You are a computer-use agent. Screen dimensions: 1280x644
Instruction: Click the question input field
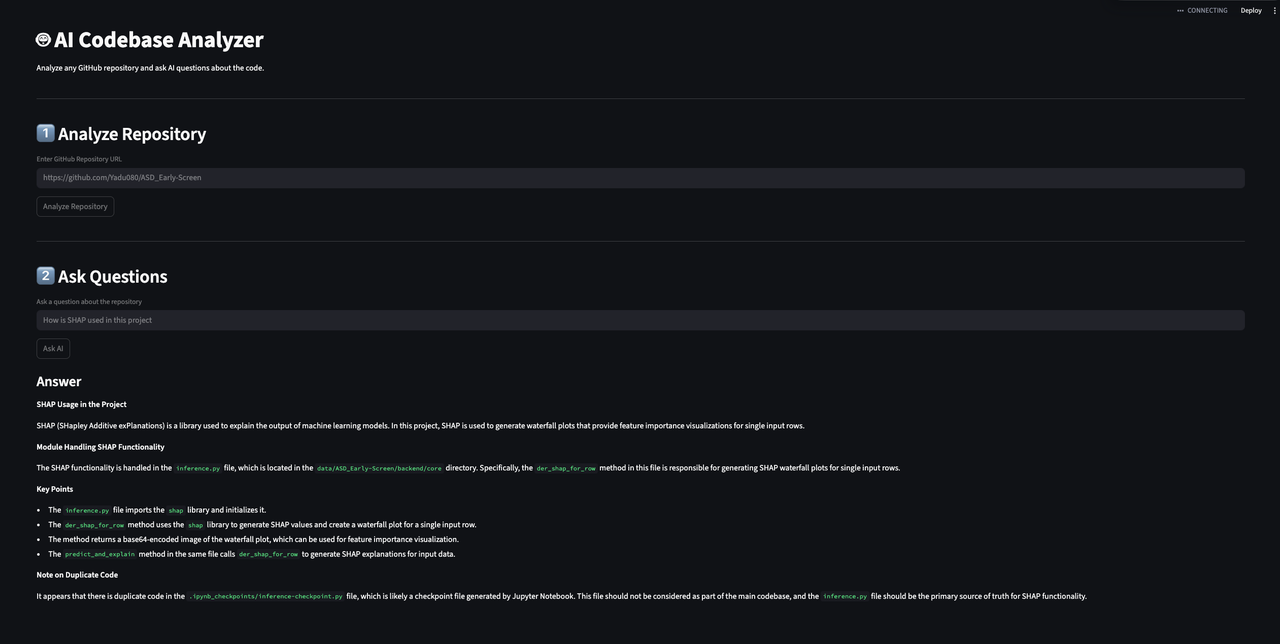[640, 320]
